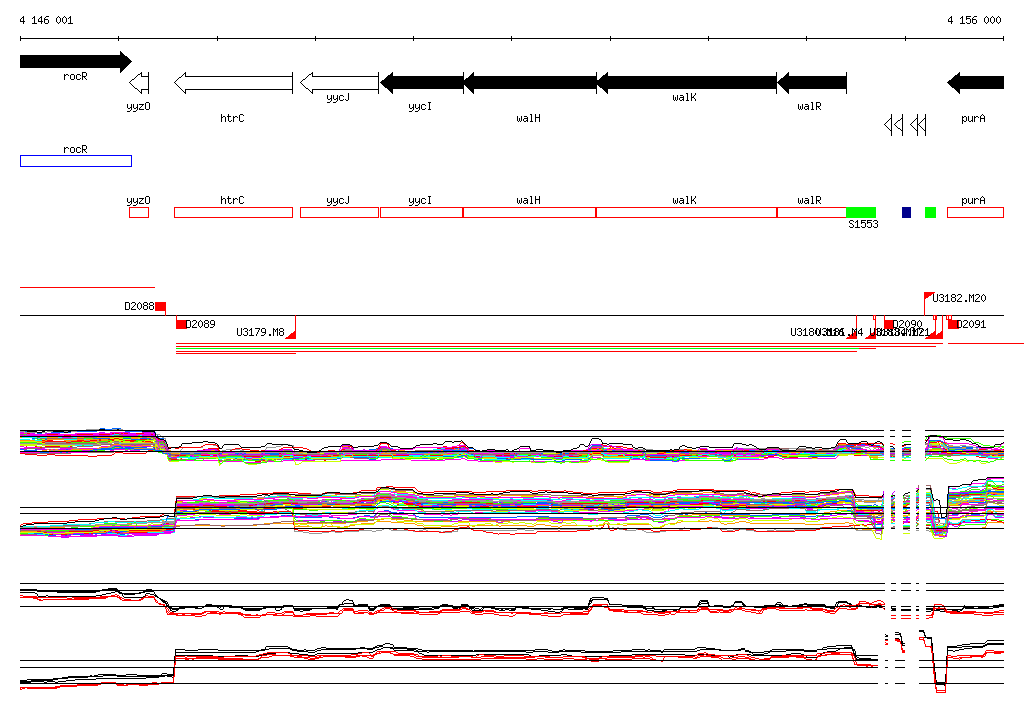Image resolution: width=1024 pixels, height=714 pixels.
Task: Select the D2089 red marker square
Action: tap(182, 324)
